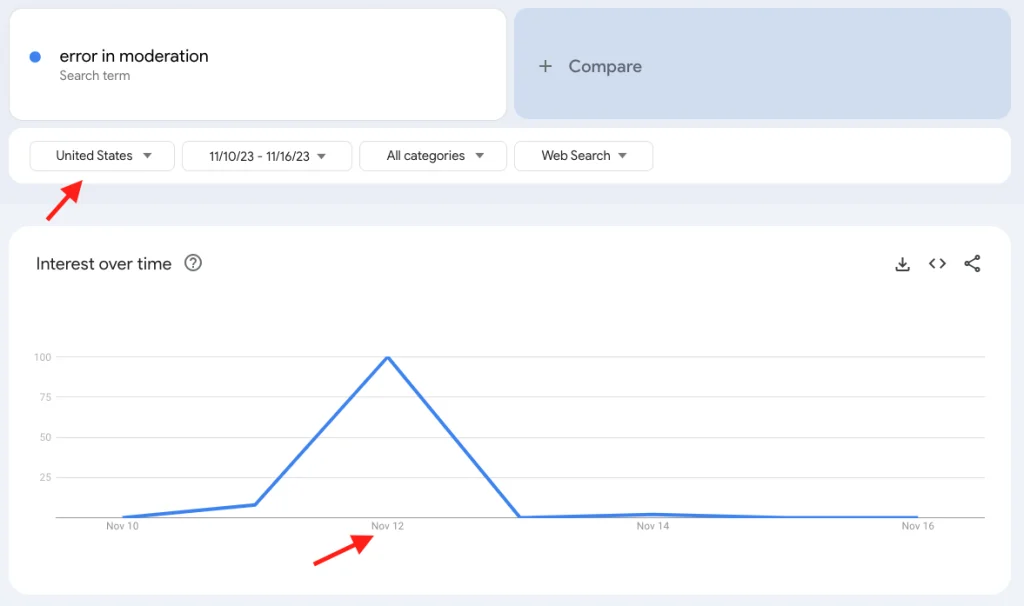Open the 11/10/23 - 11/16/23 date range dropdown
Screen dimensions: 1024x606
point(267,156)
